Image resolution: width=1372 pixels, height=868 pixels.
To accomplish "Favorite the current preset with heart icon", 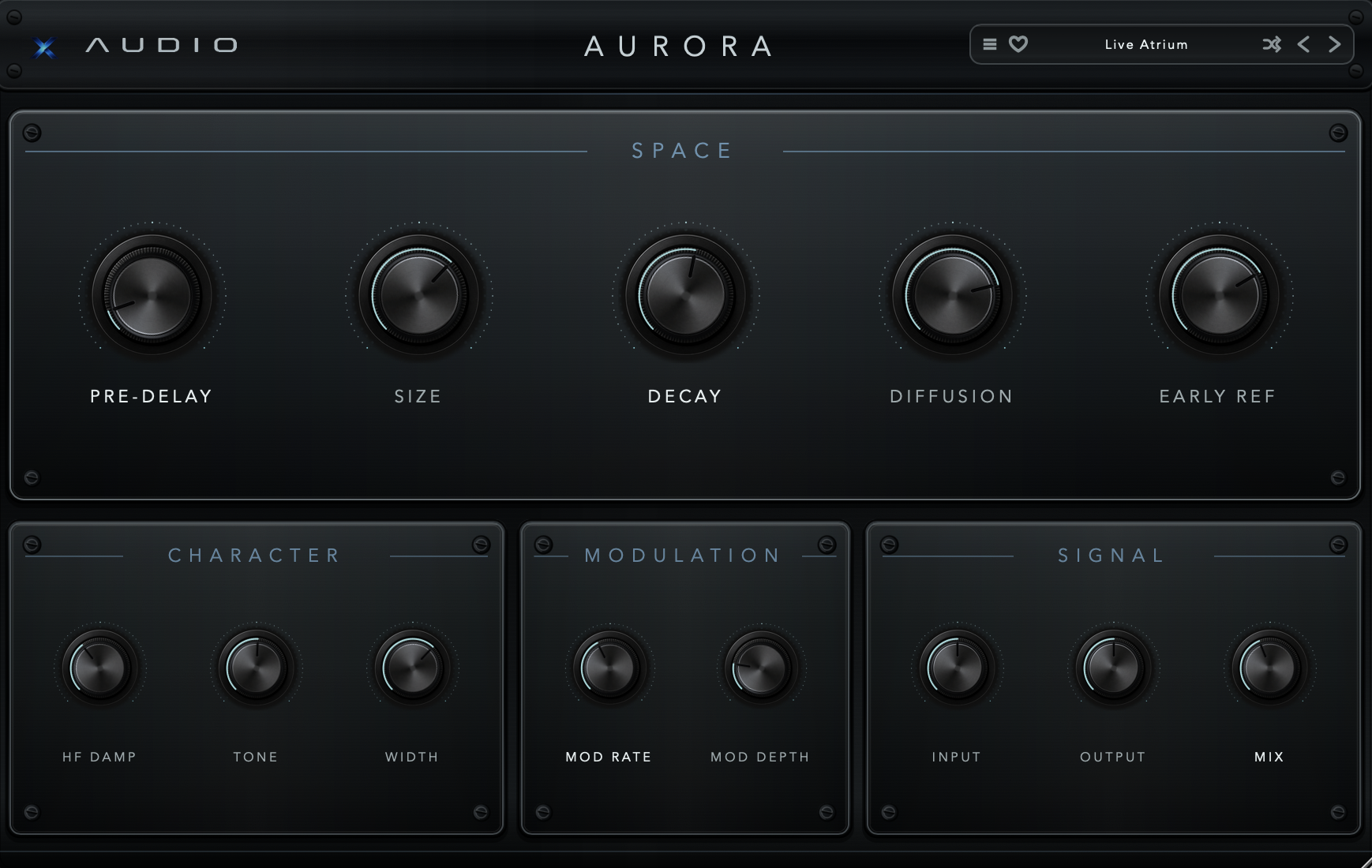I will 1018,44.
